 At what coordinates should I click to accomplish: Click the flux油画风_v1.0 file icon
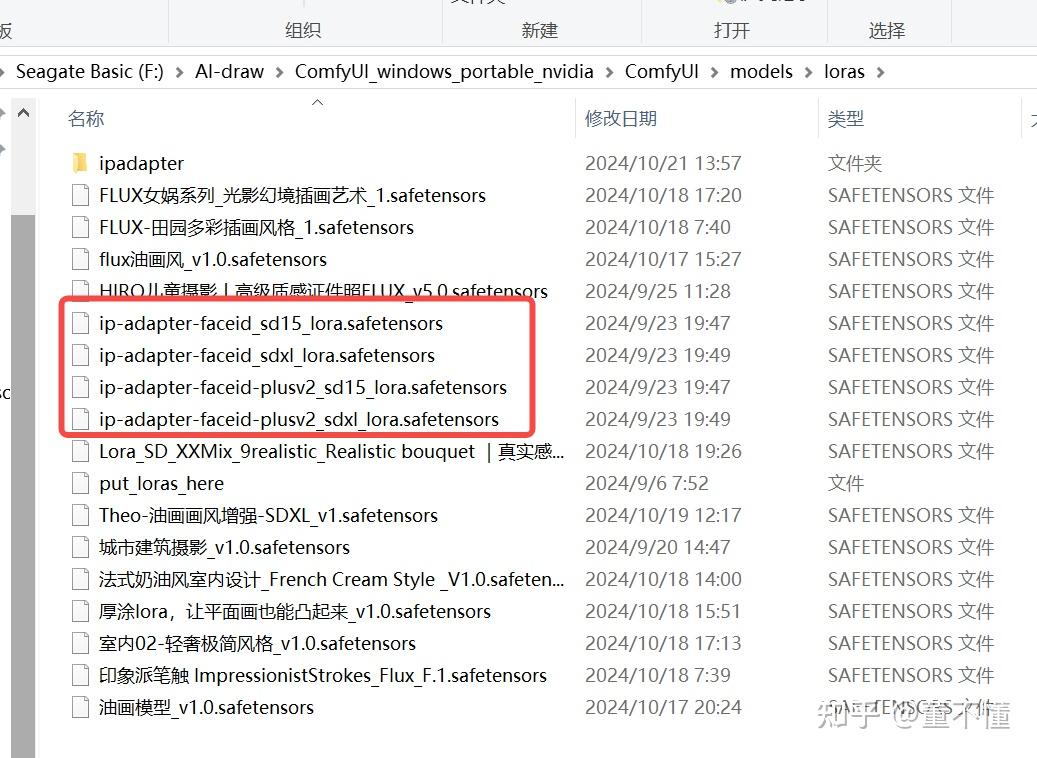click(x=80, y=258)
